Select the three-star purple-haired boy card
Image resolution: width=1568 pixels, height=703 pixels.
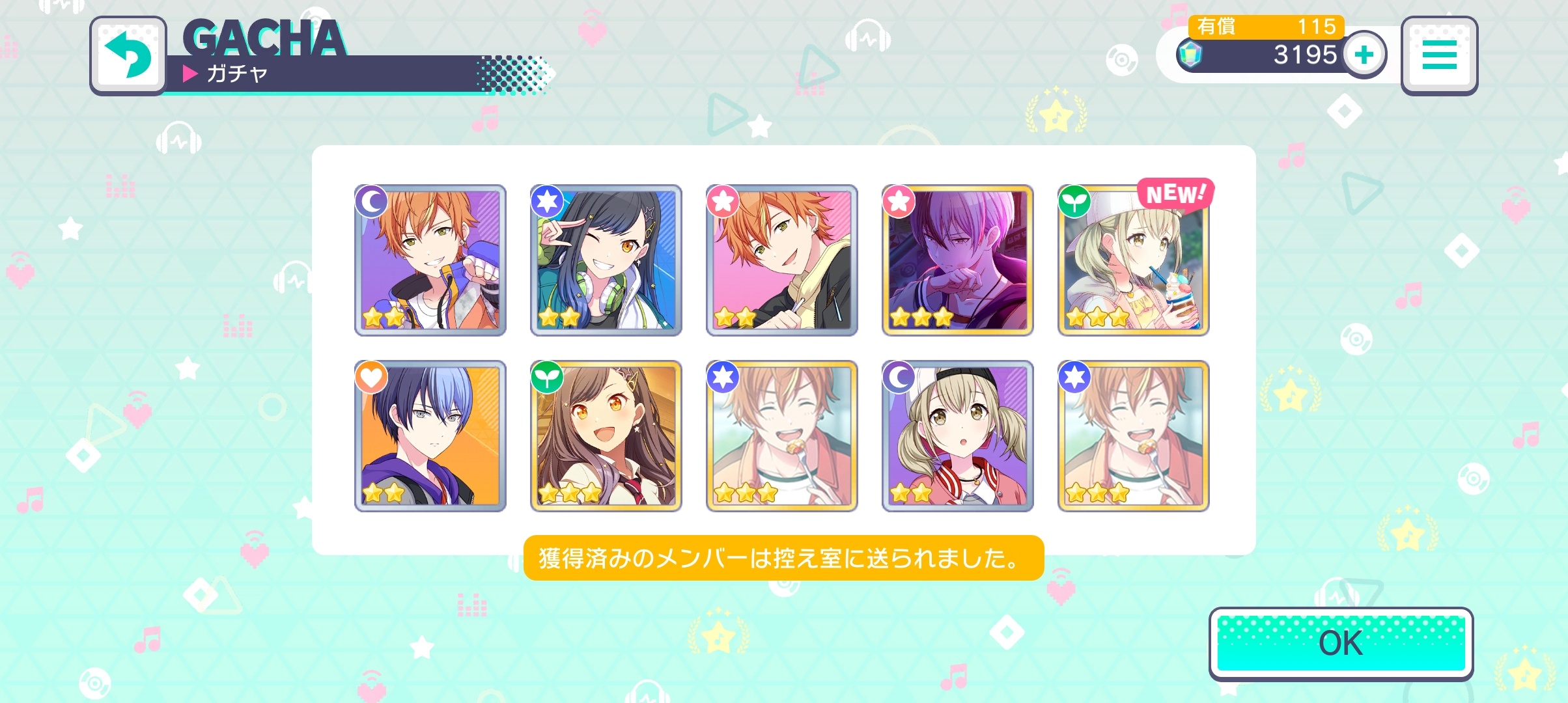pos(957,260)
